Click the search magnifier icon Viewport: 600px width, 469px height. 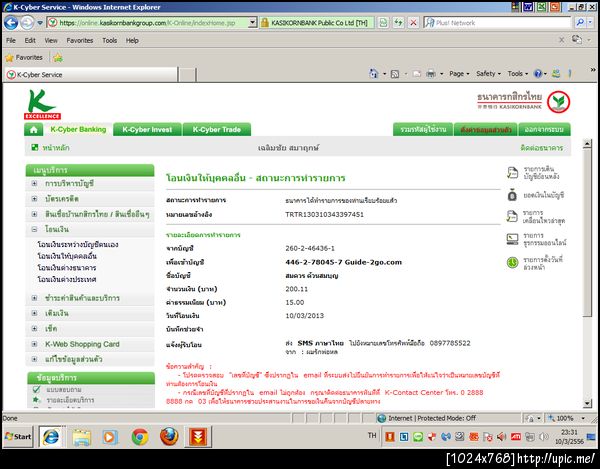pos(580,23)
